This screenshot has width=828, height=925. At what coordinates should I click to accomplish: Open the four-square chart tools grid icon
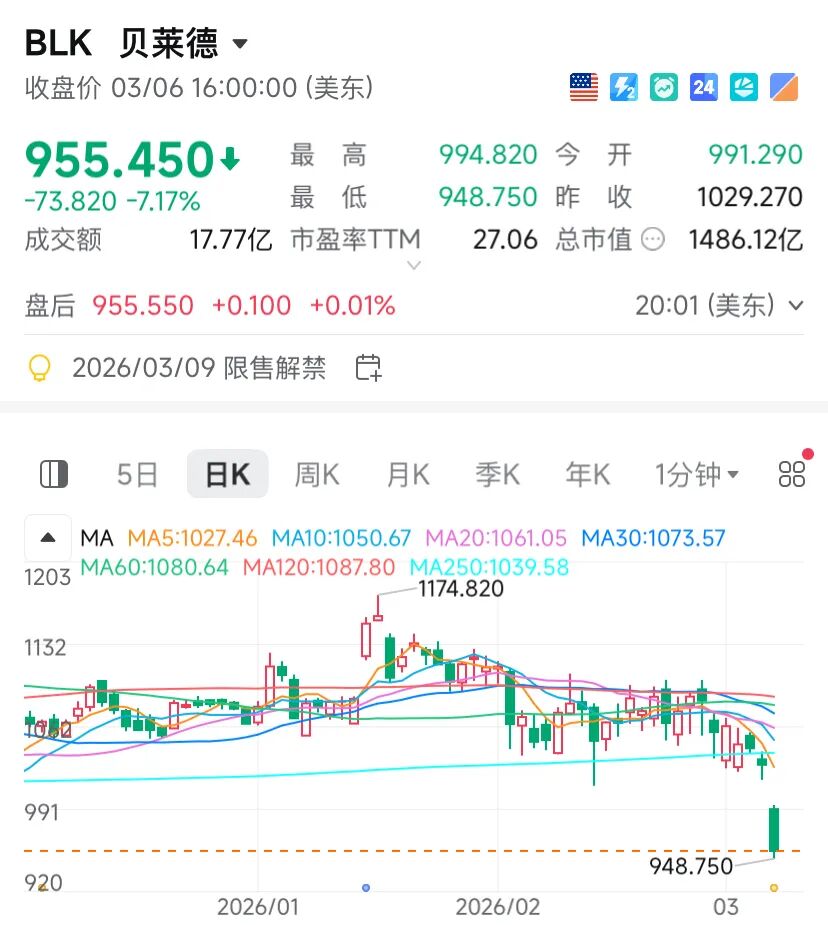pos(792,474)
